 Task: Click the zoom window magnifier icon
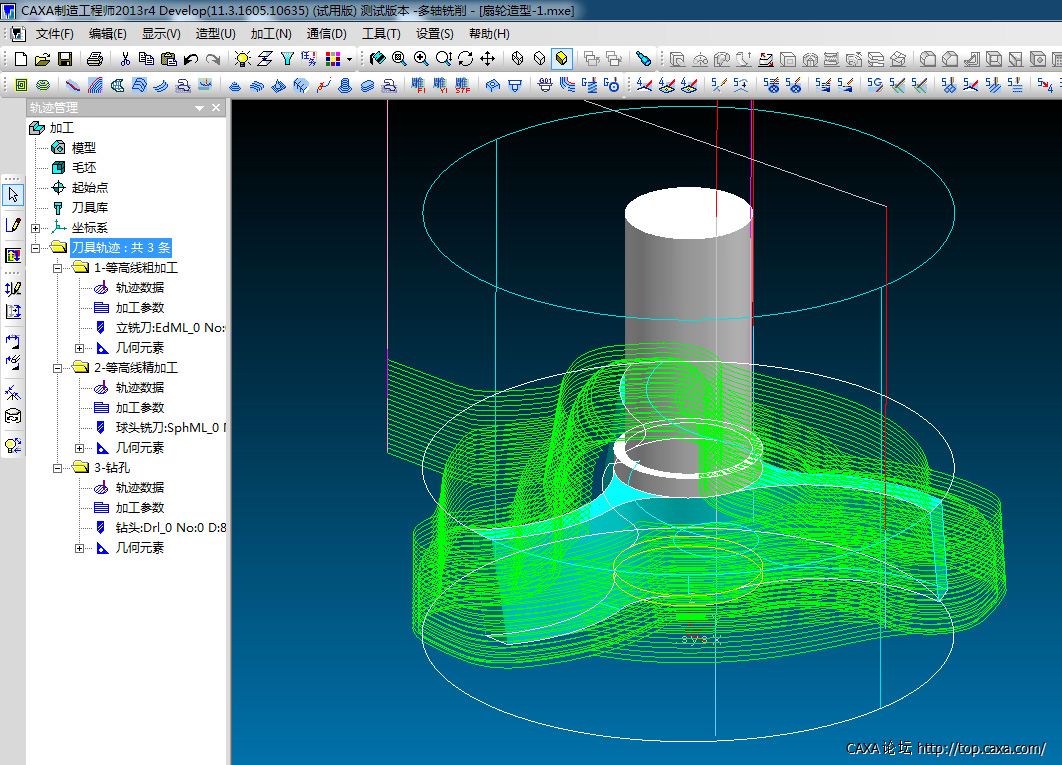400,59
